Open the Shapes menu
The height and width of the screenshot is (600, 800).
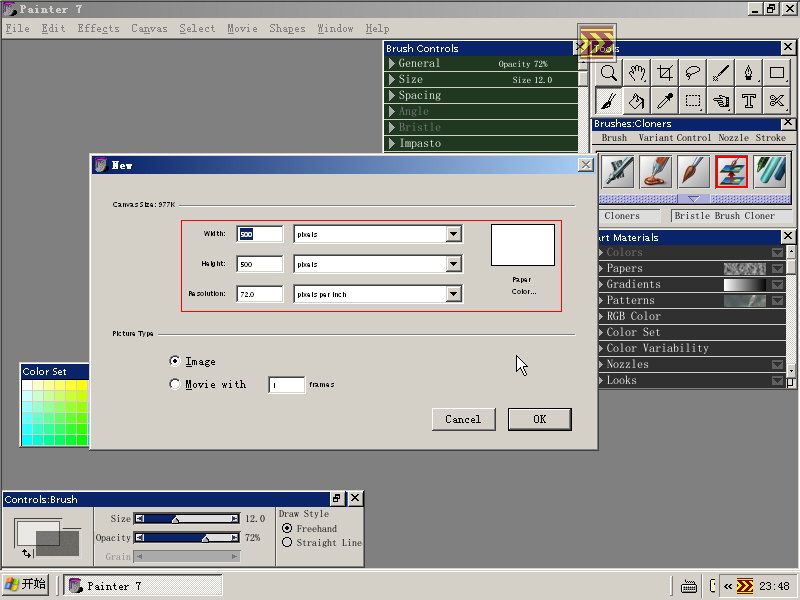click(x=287, y=29)
